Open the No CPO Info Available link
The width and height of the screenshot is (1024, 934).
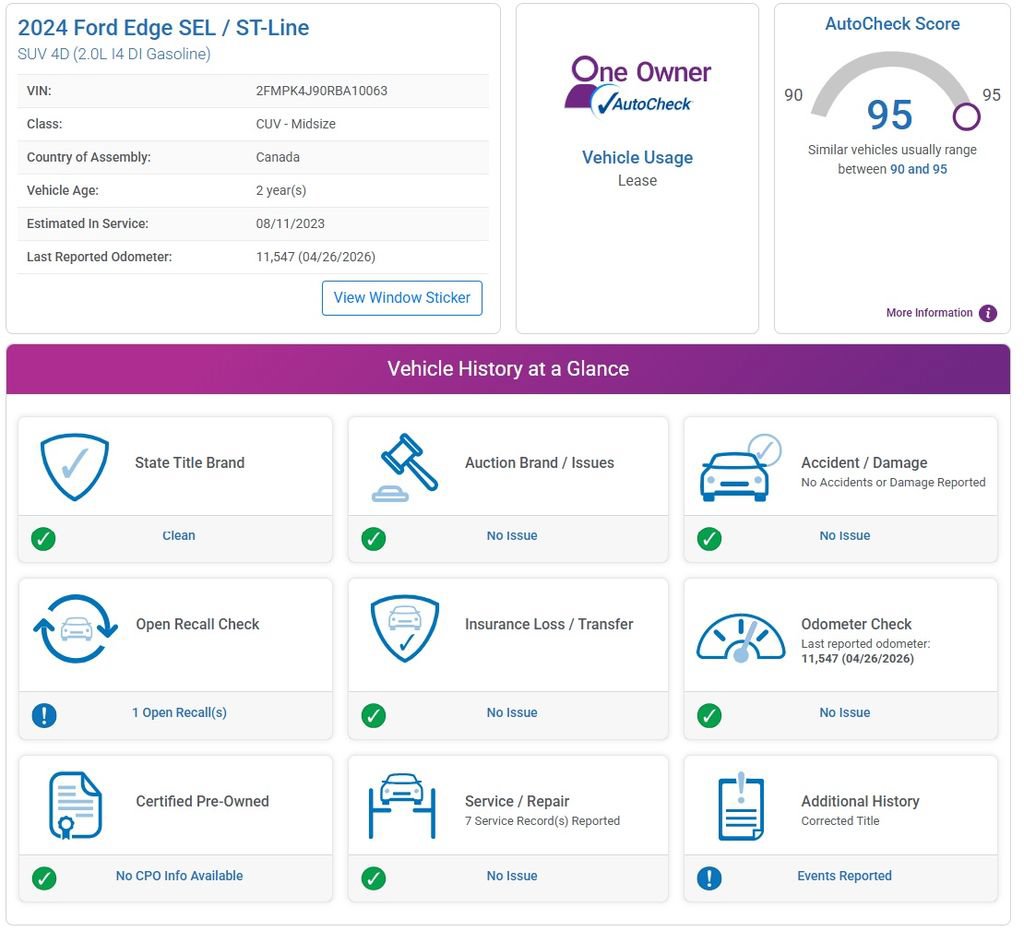click(x=180, y=876)
